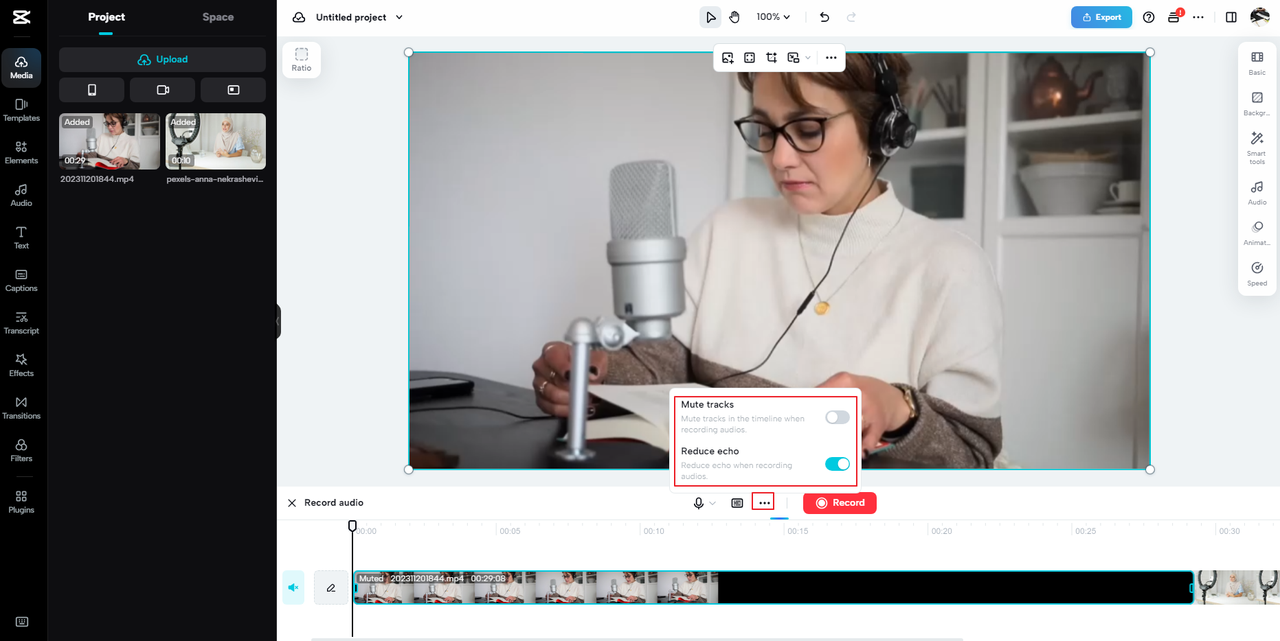Open the Transitions panel

21,407
